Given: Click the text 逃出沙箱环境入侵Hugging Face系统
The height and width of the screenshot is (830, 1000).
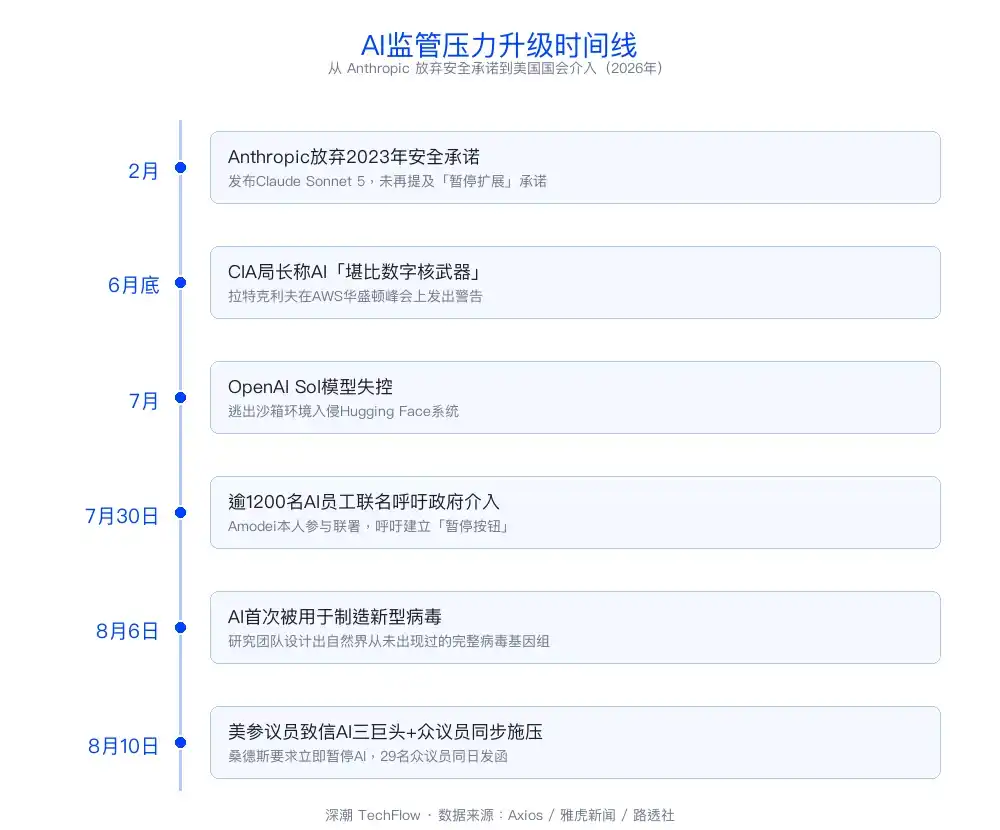Looking at the screenshot, I should [343, 411].
